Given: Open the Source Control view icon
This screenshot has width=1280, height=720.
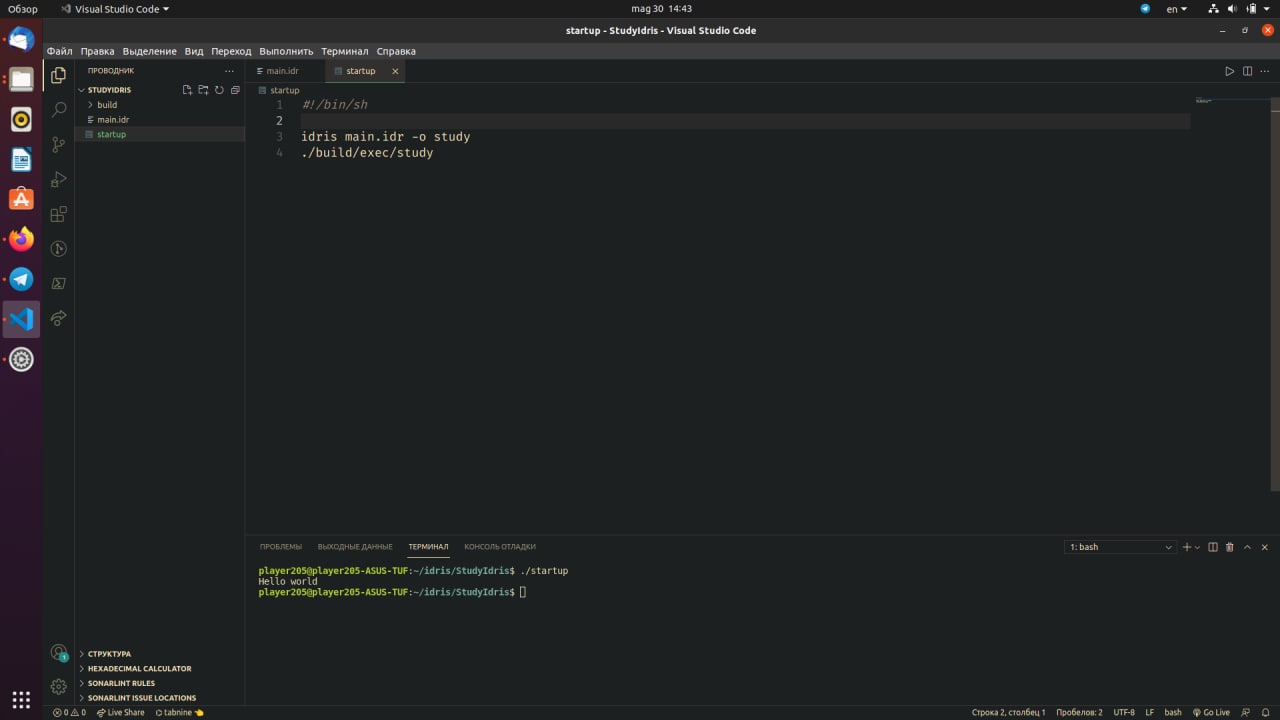Looking at the screenshot, I should tap(59, 144).
